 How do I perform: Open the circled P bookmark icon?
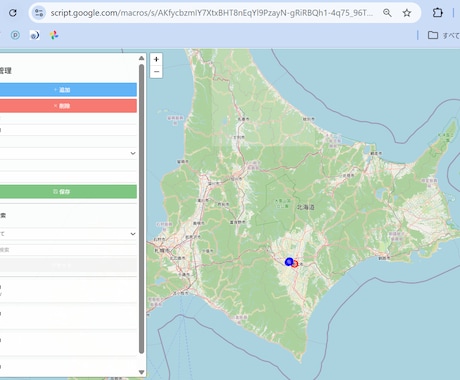pyautogui.click(x=15, y=35)
